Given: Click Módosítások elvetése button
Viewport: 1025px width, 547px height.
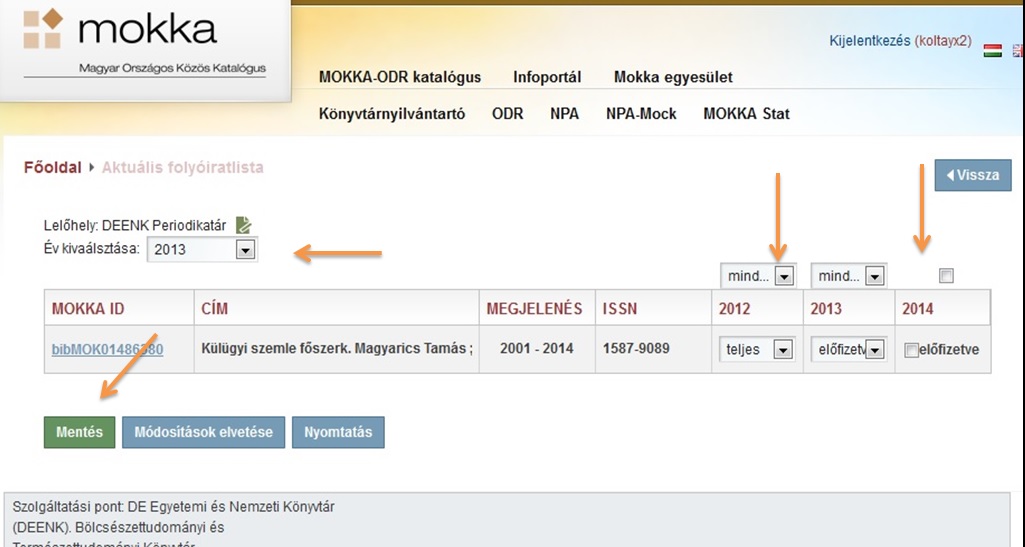Looking at the screenshot, I should (x=203, y=432).
